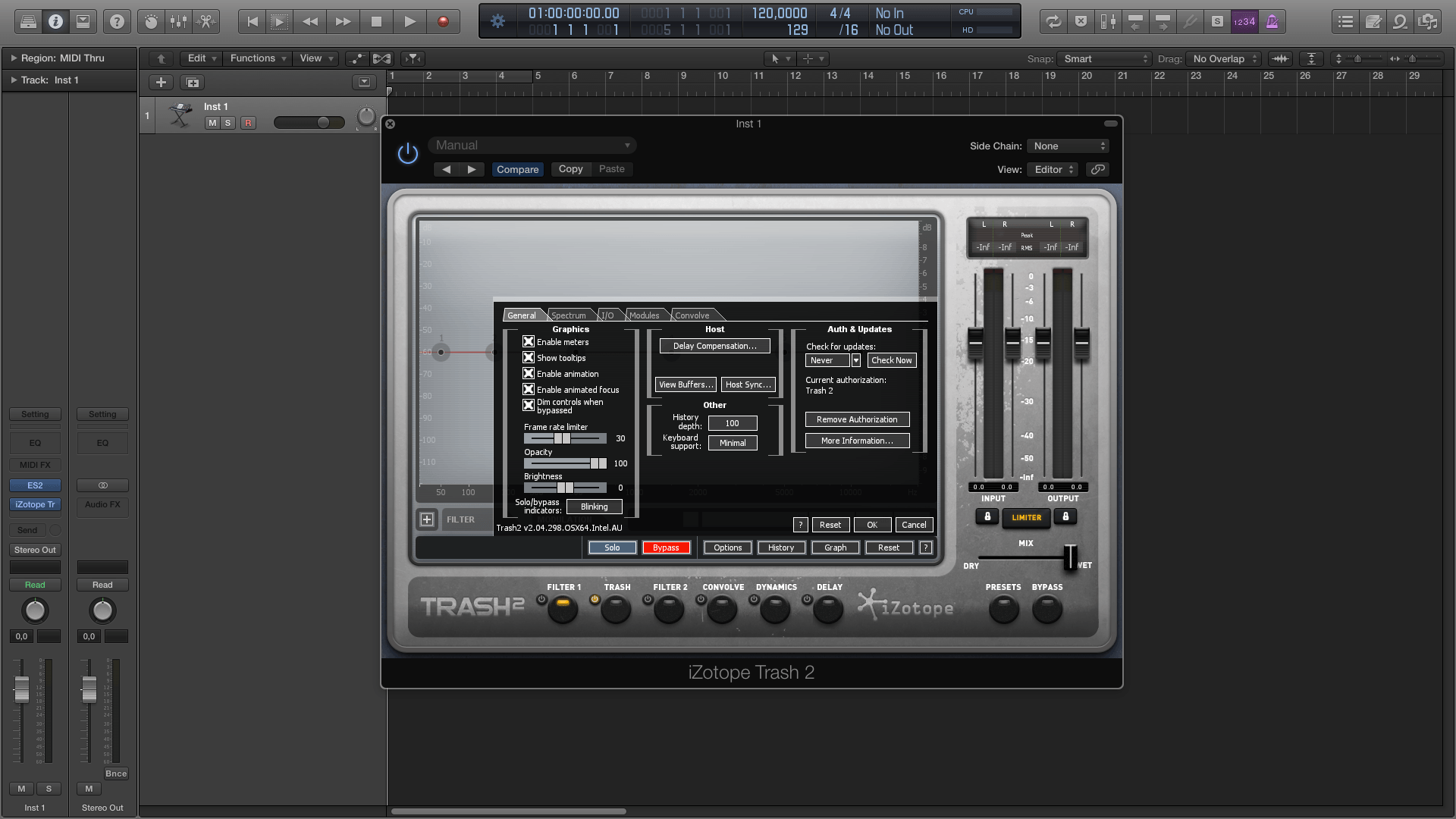Click the Compare button in plug-in header
Image resolution: width=1456 pixels, height=819 pixels.
518,170
